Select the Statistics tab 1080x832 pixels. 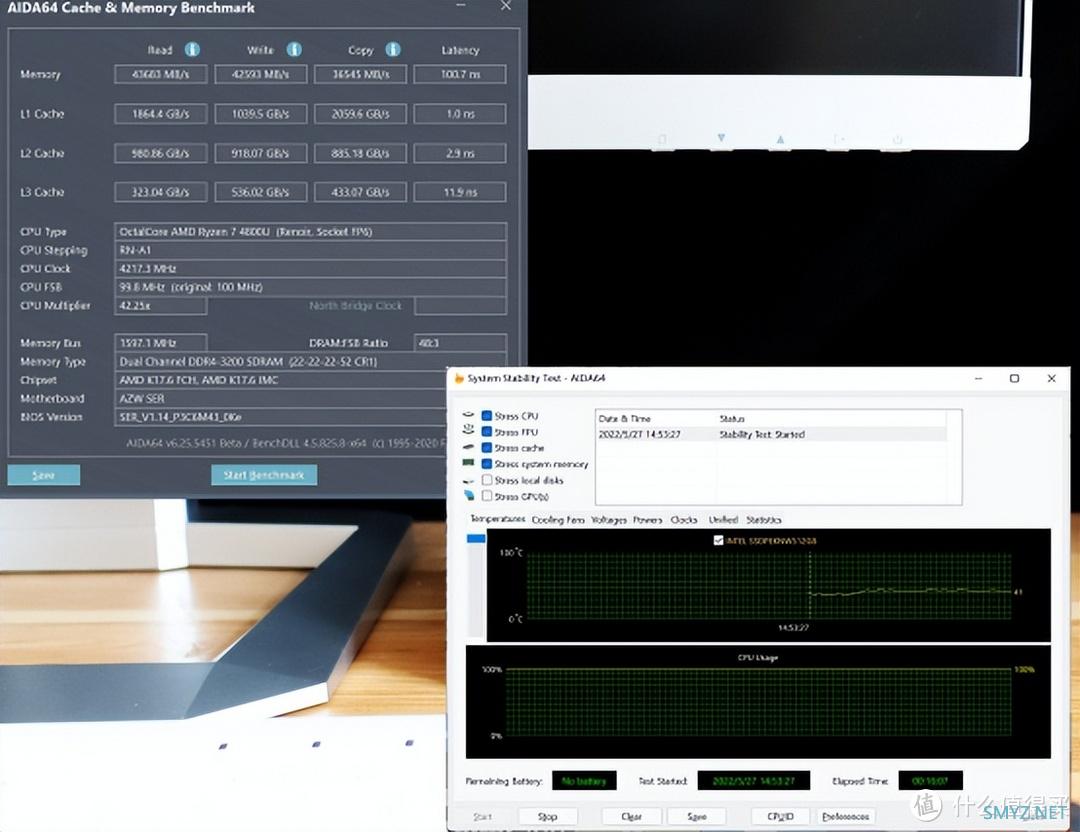tap(764, 520)
